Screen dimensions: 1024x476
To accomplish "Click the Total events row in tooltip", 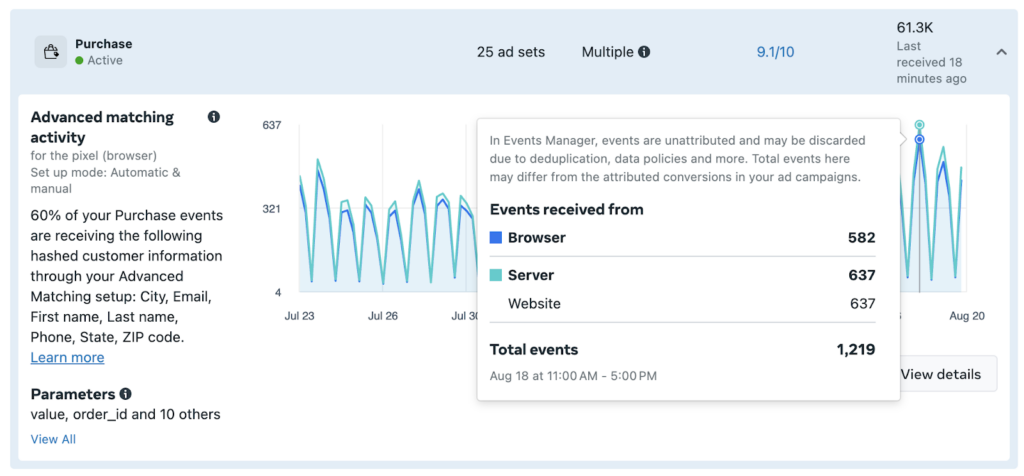I will click(x=681, y=350).
